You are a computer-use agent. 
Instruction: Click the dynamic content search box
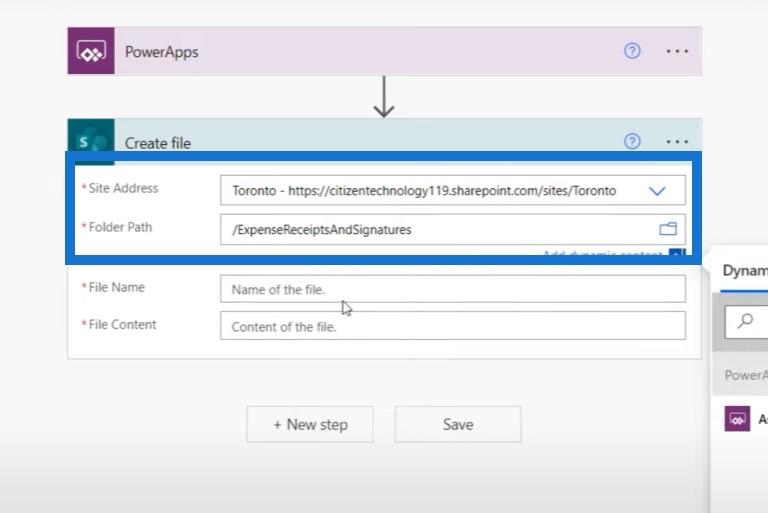point(746,321)
